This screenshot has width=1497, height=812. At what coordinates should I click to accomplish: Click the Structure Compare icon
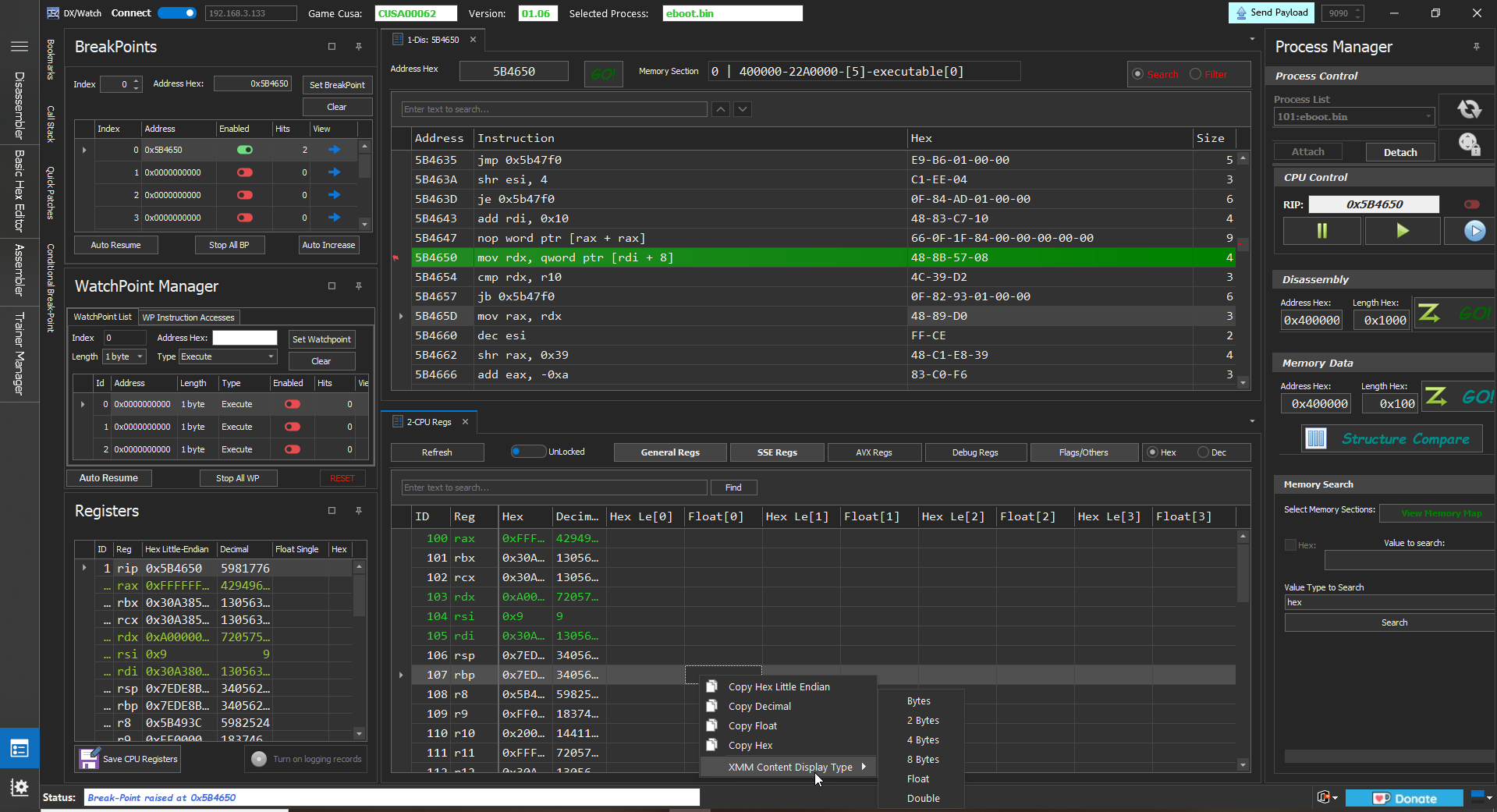[1316, 438]
